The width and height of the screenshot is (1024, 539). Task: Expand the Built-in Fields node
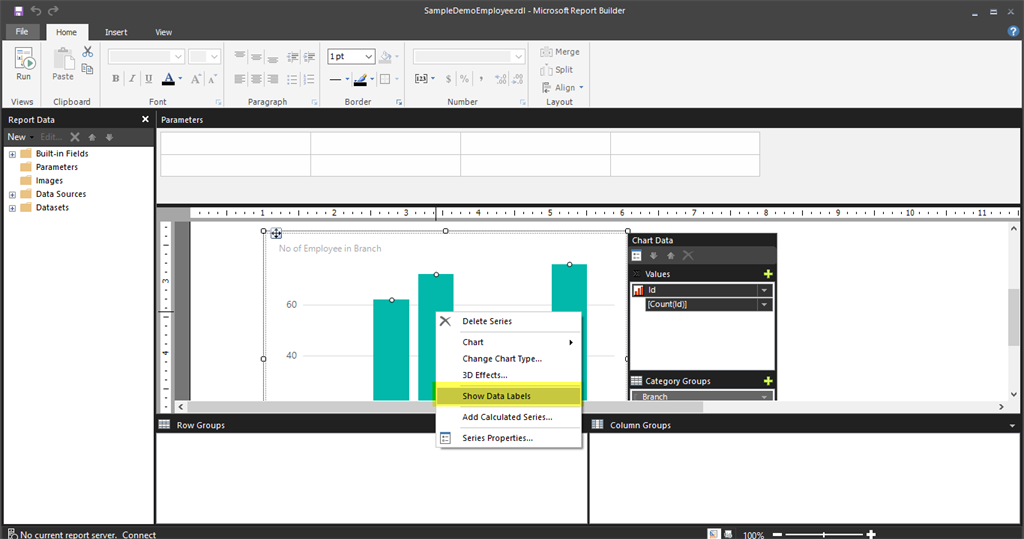(x=12, y=154)
